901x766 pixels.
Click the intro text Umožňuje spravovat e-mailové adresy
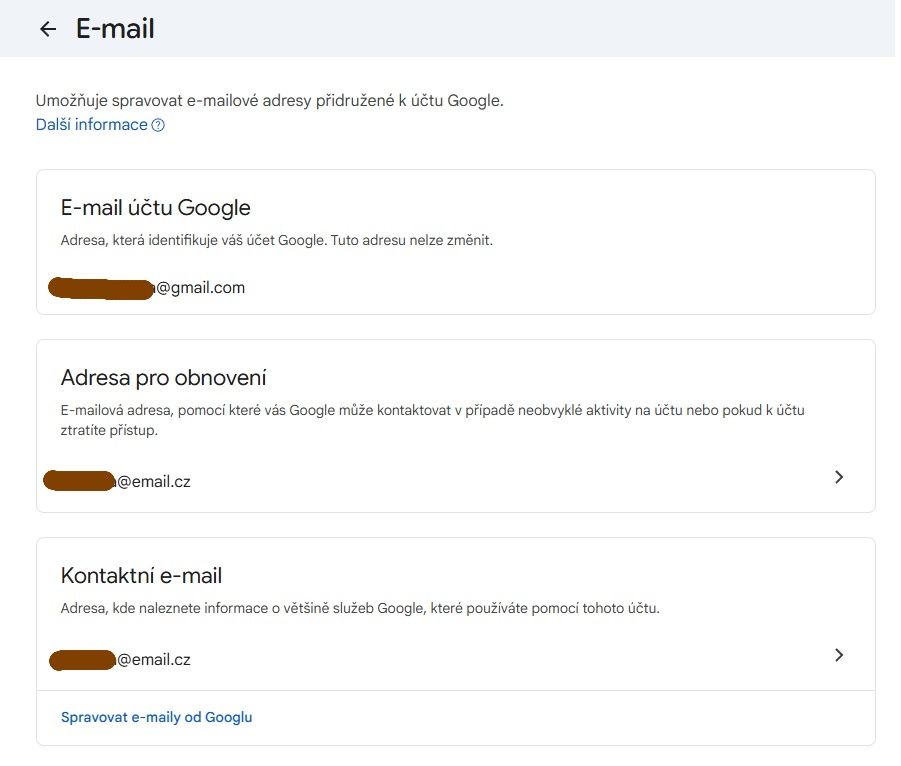pyautogui.click(x=269, y=100)
